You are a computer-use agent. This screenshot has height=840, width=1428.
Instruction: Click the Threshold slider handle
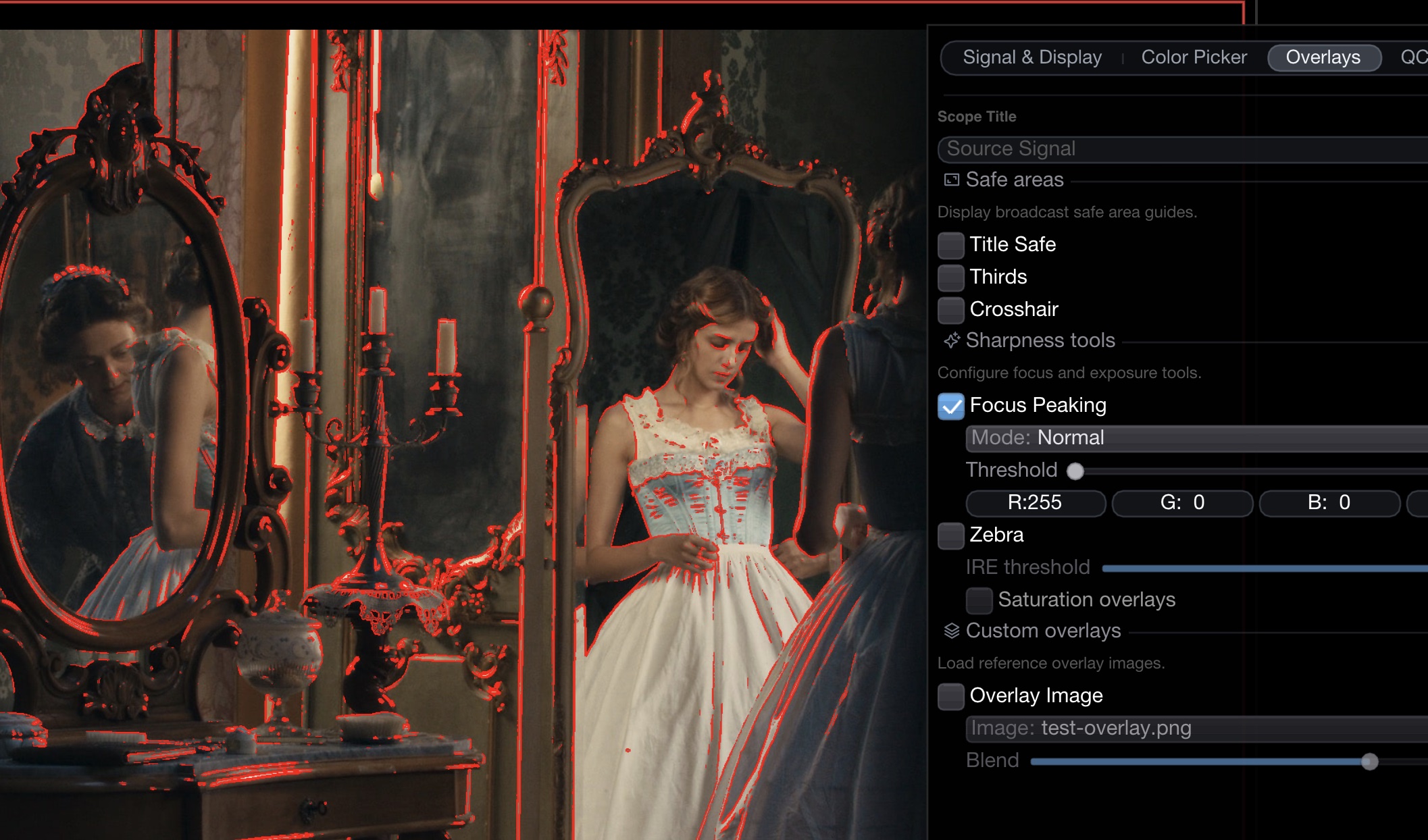click(x=1075, y=471)
